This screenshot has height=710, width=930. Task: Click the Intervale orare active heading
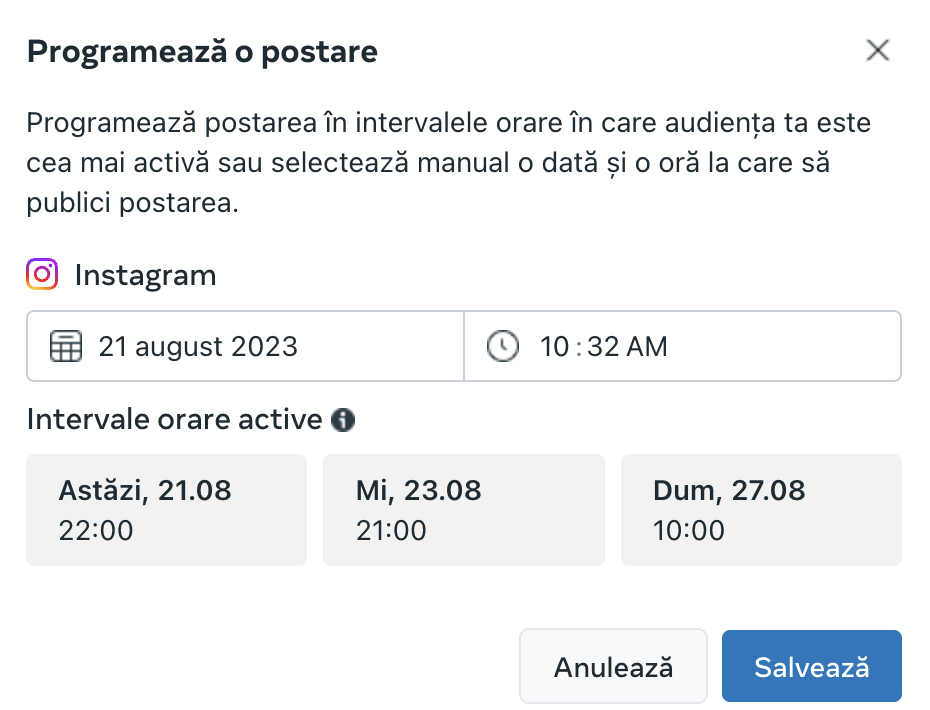click(174, 419)
